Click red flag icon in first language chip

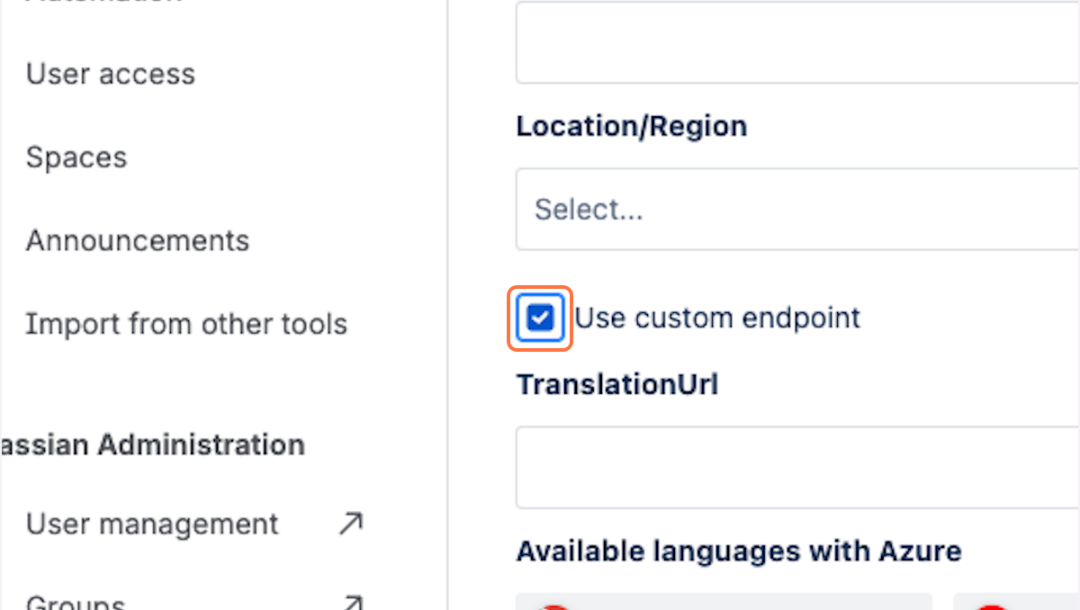(x=556, y=605)
